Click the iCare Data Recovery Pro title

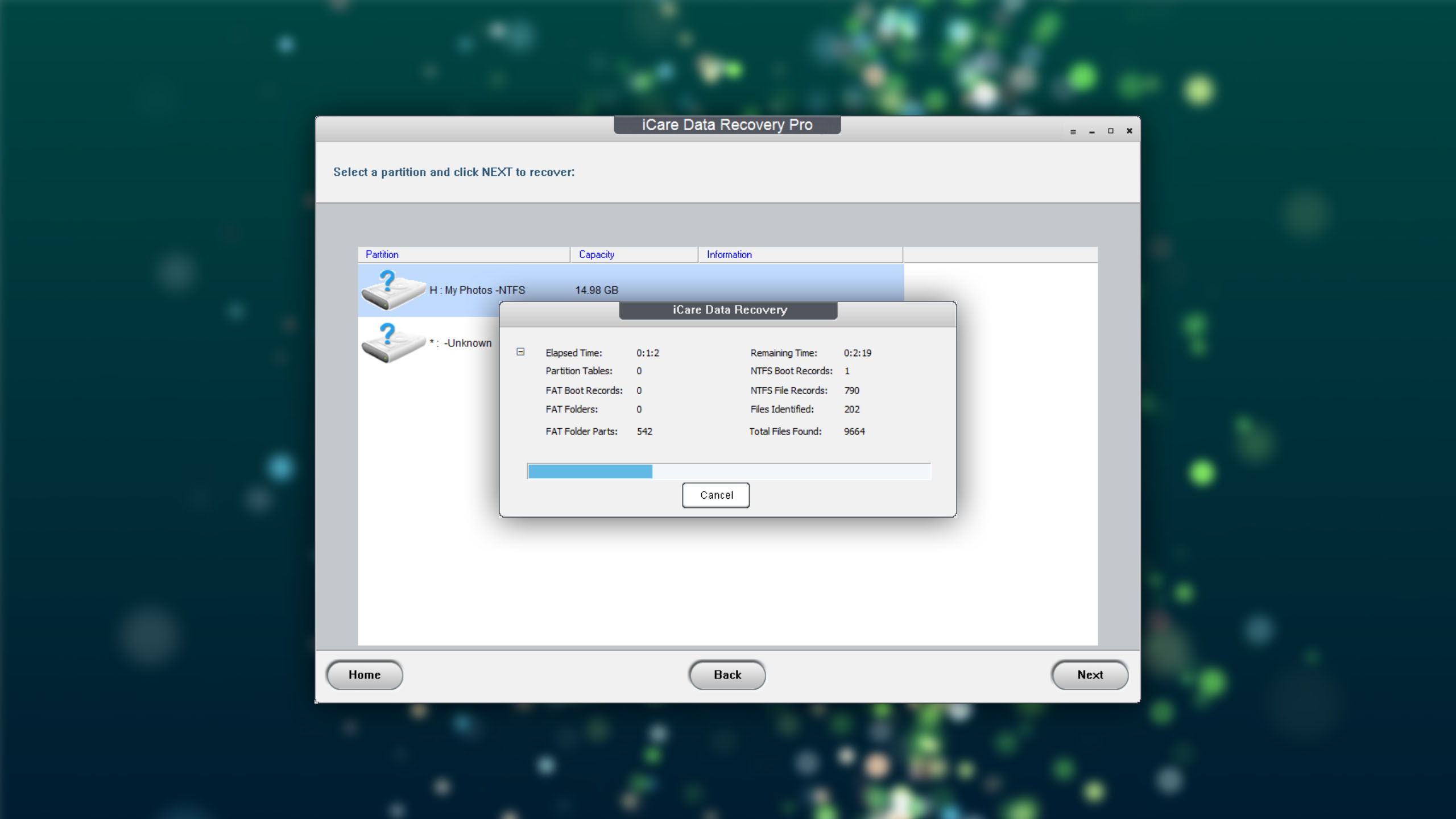(727, 125)
